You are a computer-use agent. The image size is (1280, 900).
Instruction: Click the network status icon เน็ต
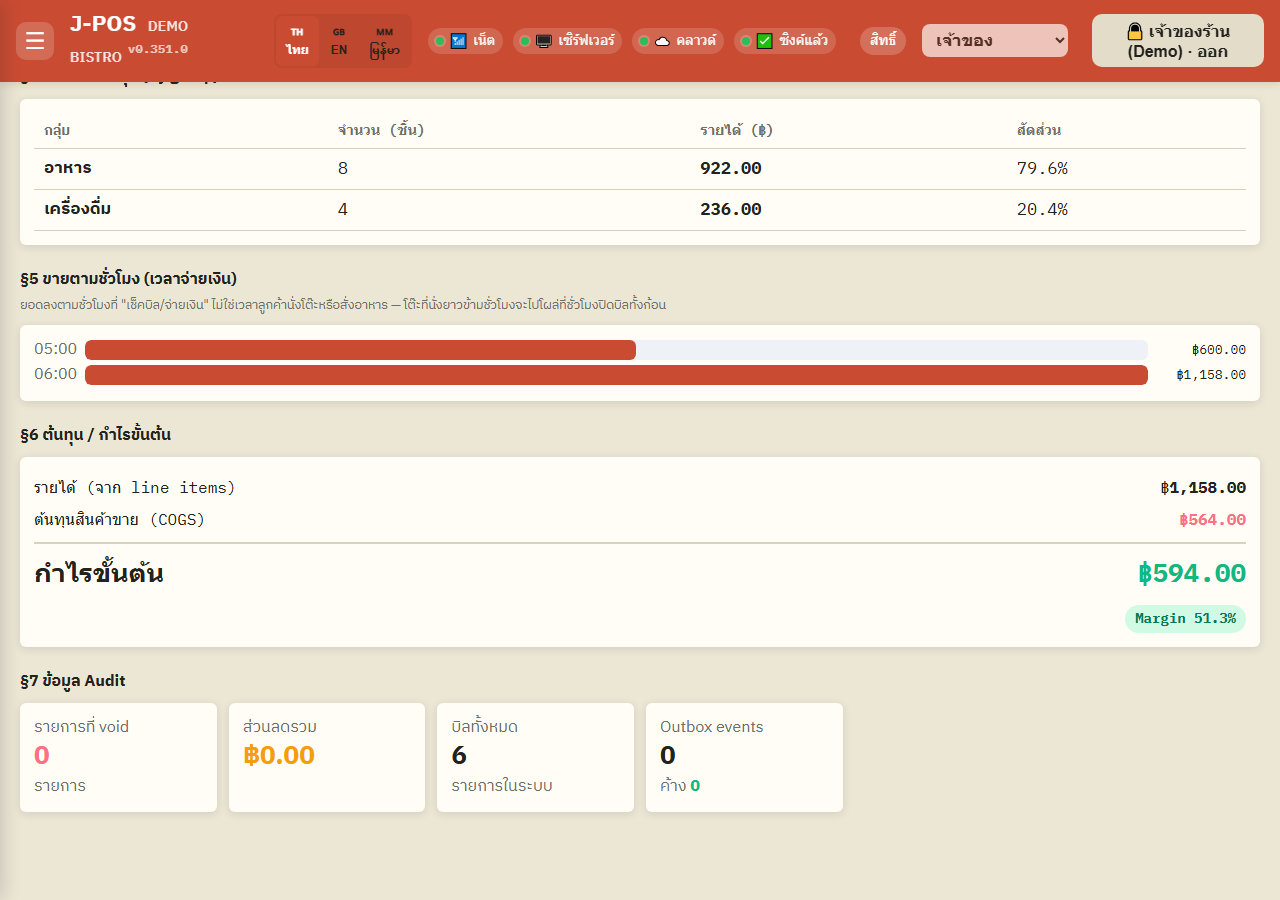pyautogui.click(x=459, y=41)
